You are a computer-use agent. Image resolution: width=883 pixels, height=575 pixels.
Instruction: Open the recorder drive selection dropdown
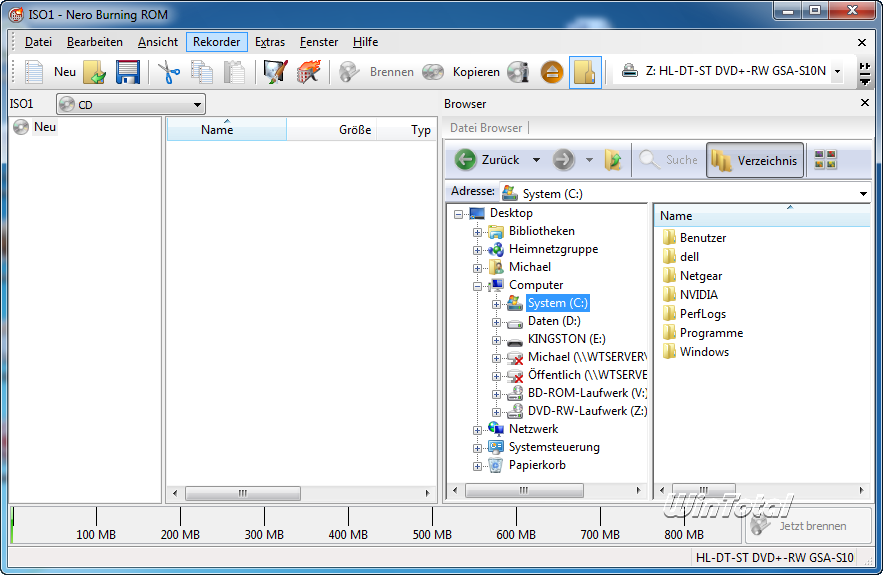(x=837, y=72)
